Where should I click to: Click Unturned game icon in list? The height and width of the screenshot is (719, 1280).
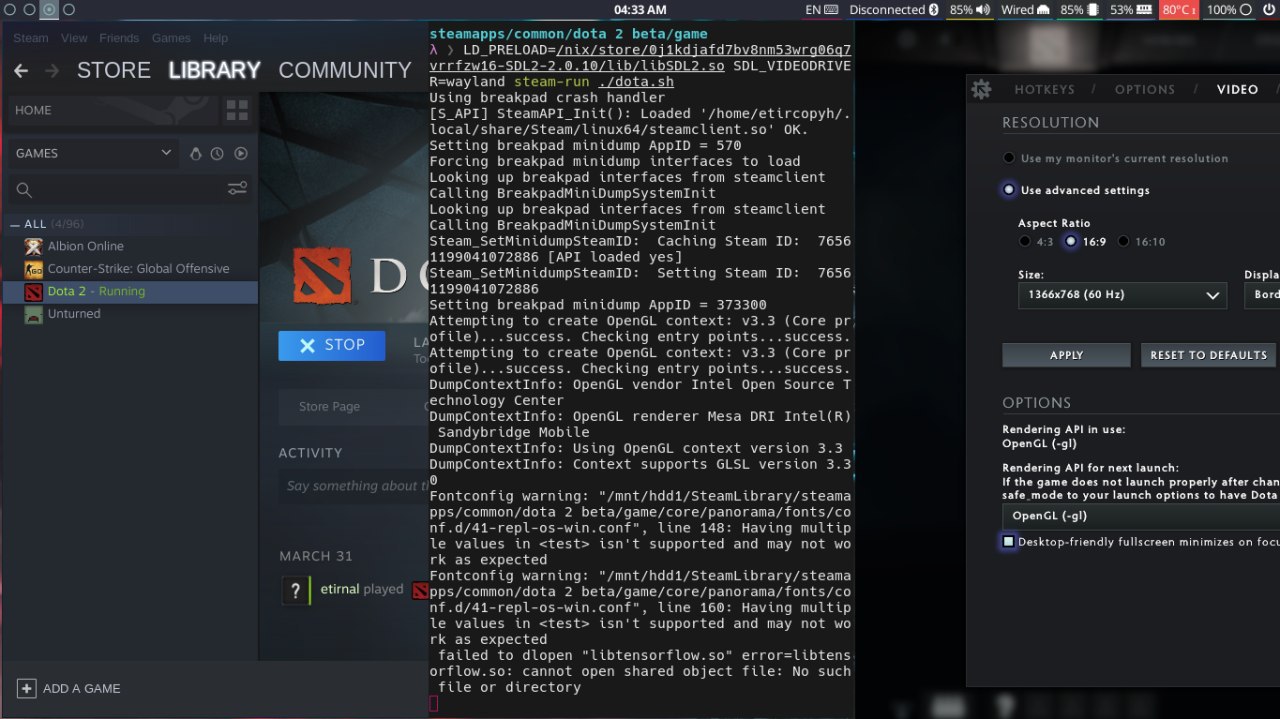pos(33,314)
